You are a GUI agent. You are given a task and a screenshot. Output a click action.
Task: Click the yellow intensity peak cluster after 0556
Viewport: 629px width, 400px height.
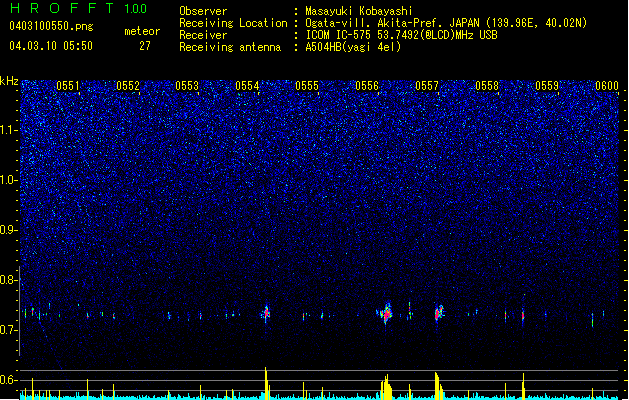386,387
